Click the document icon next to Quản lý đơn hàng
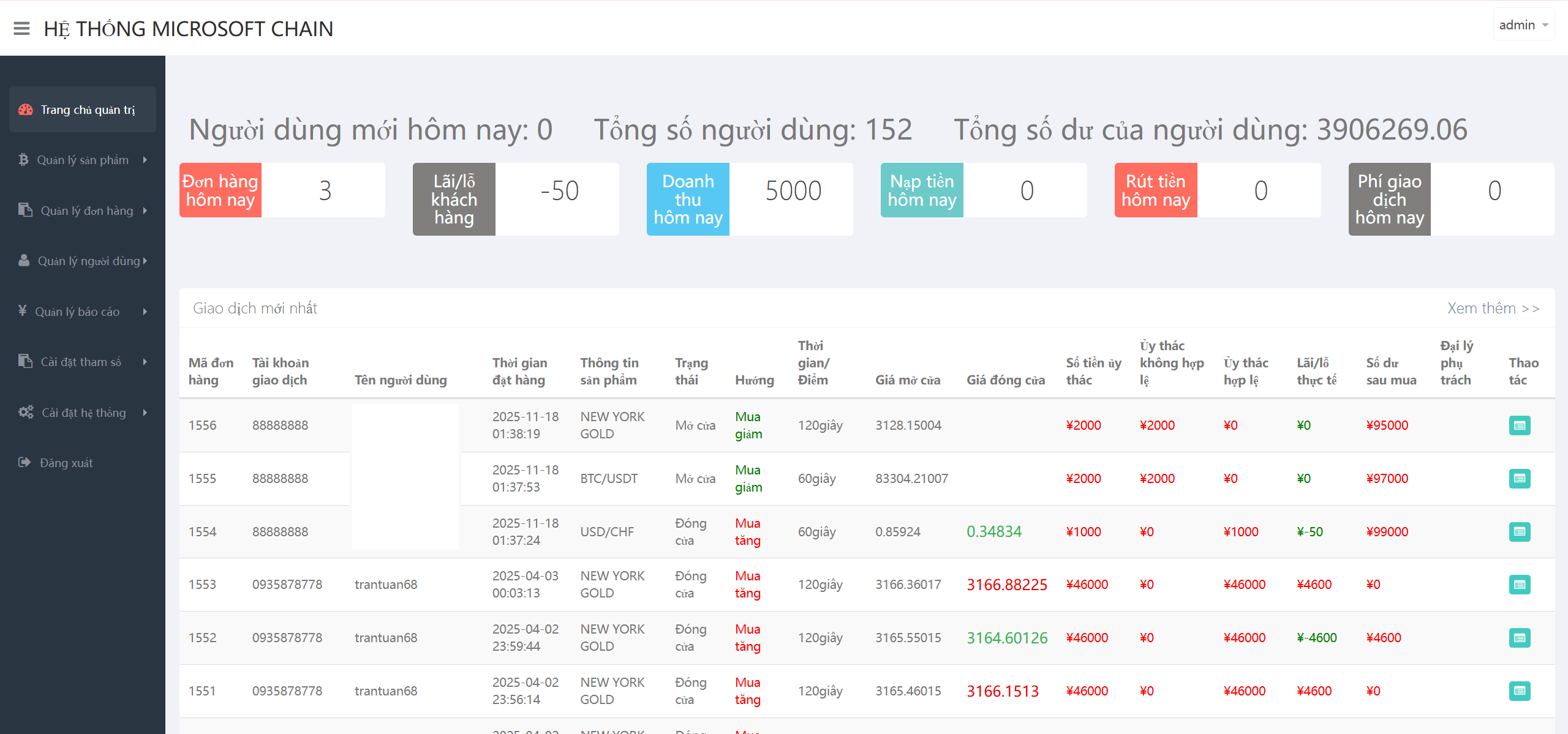Image resolution: width=1568 pixels, height=734 pixels. click(24, 210)
